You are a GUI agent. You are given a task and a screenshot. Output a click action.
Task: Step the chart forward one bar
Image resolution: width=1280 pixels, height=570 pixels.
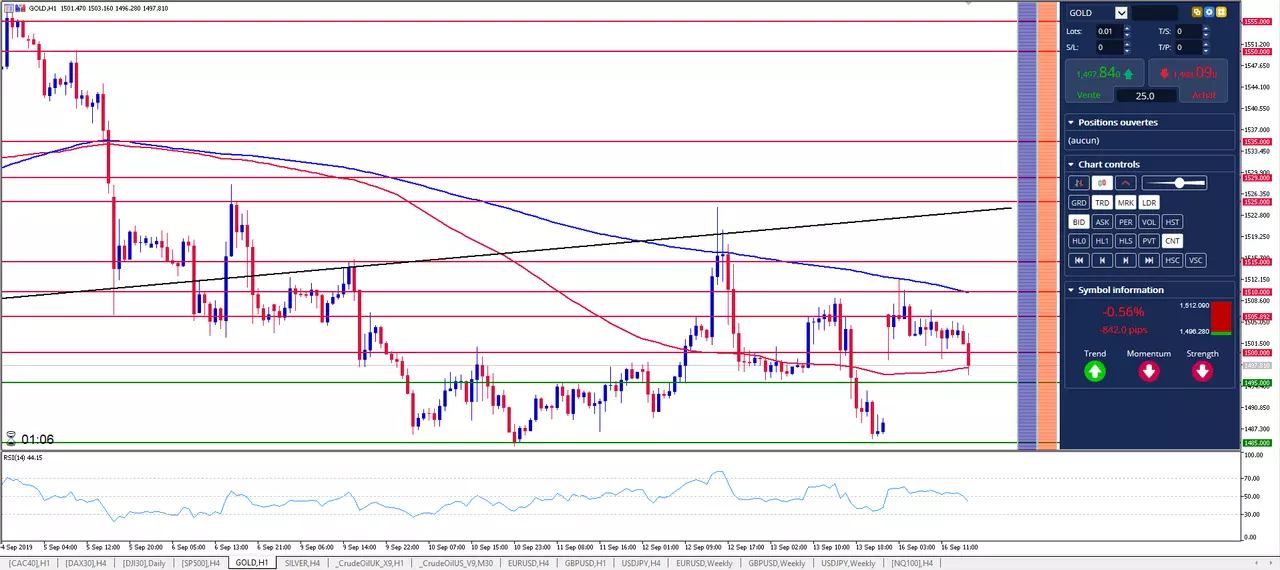tap(1126, 260)
